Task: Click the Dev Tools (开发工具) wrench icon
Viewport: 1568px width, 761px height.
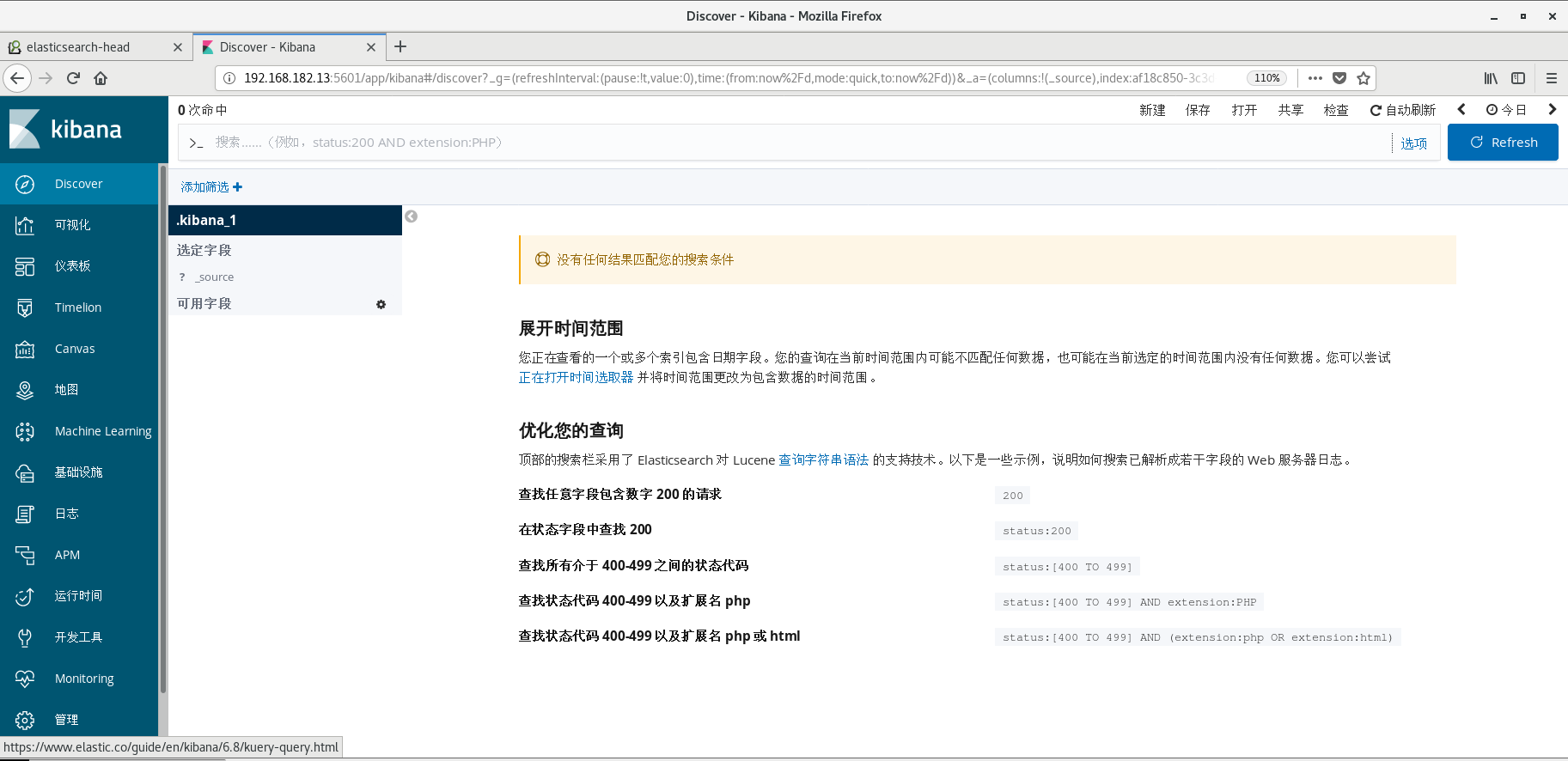Action: coord(25,637)
